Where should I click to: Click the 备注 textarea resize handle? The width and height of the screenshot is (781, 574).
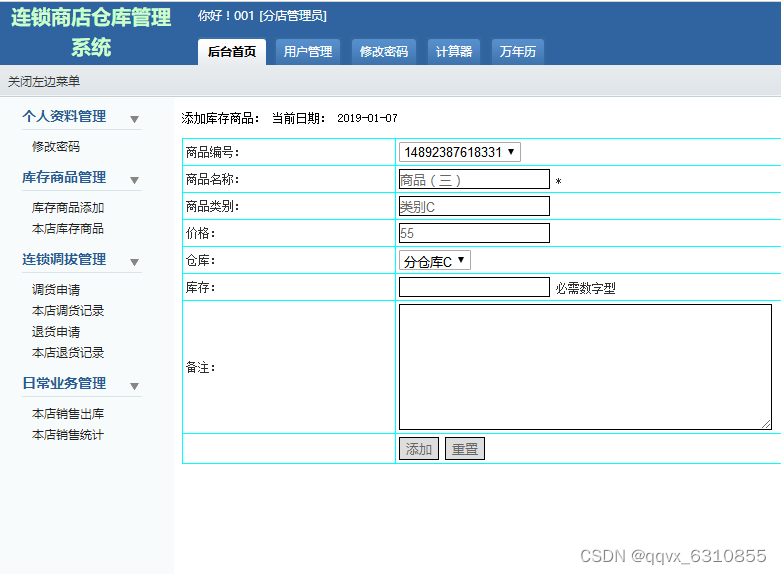tap(767, 424)
